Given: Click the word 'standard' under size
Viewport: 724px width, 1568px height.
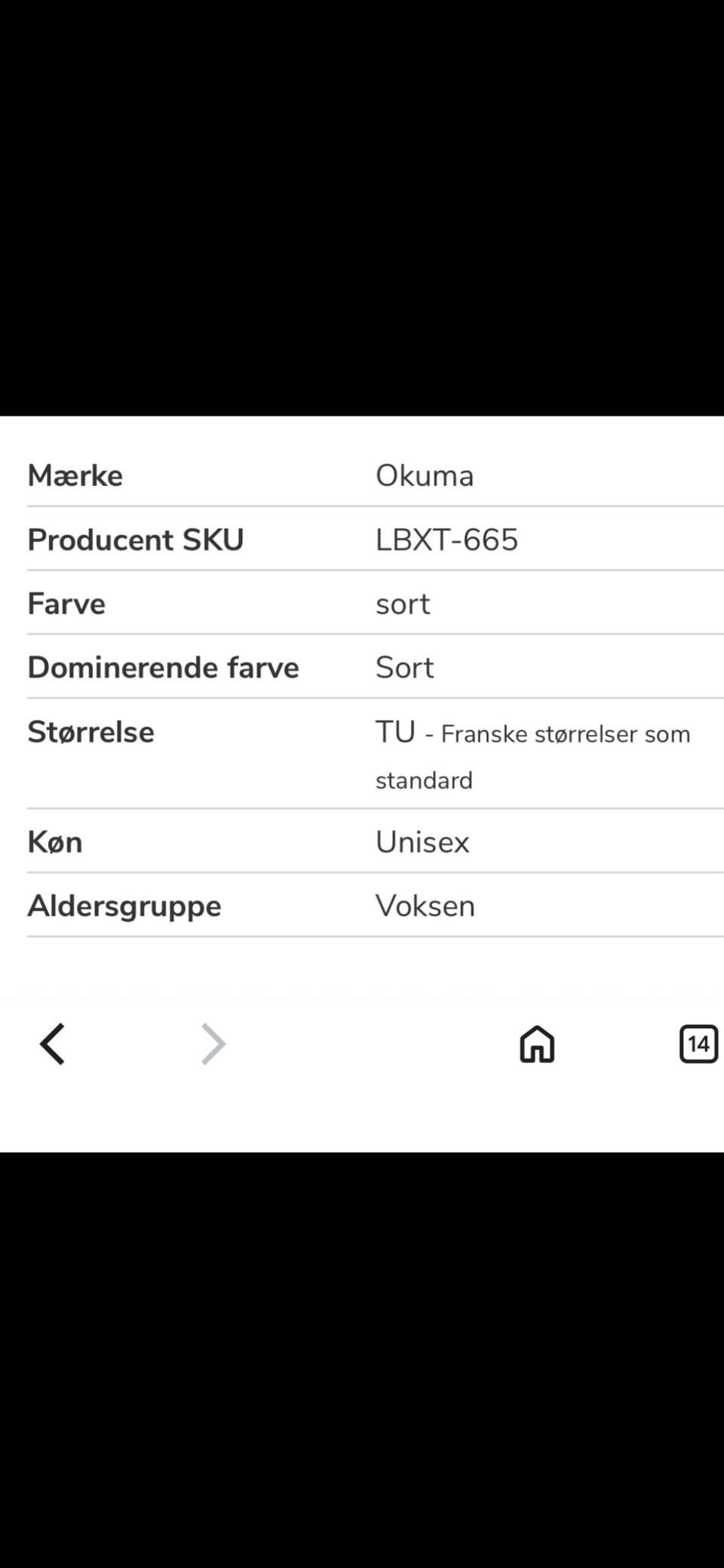Looking at the screenshot, I should point(424,780).
